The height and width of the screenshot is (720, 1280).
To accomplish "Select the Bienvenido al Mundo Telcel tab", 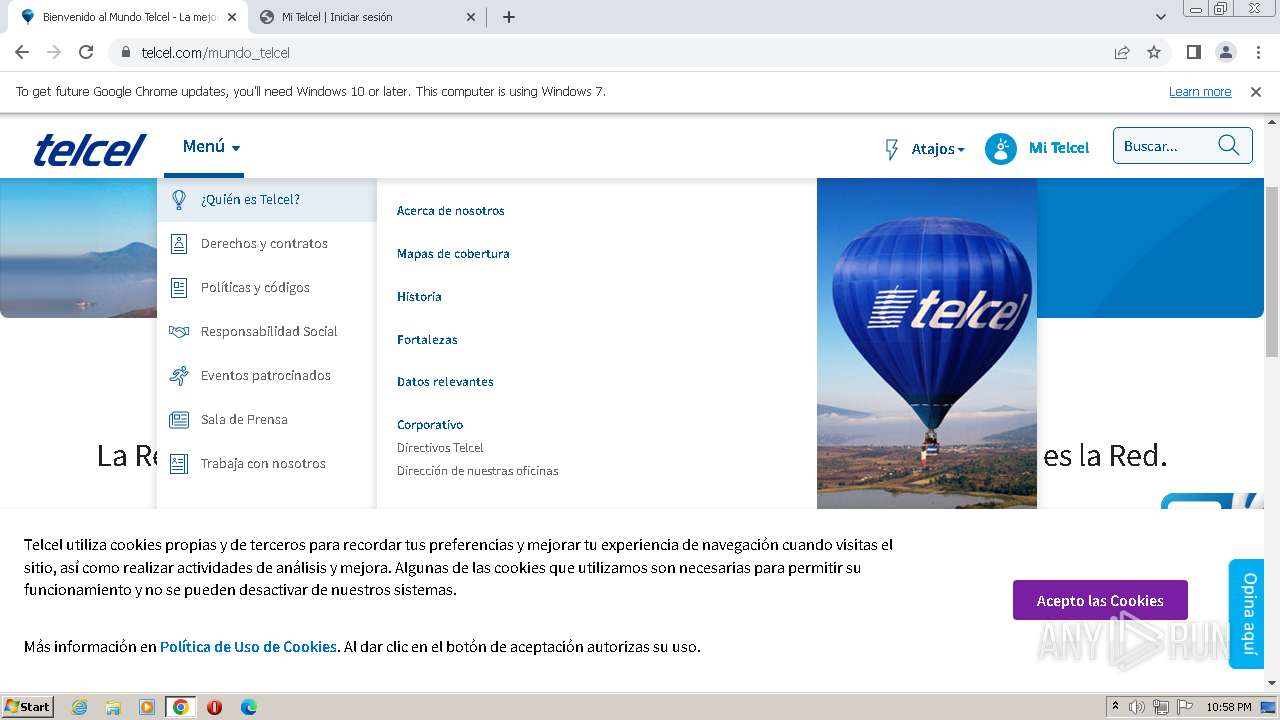I will [129, 17].
